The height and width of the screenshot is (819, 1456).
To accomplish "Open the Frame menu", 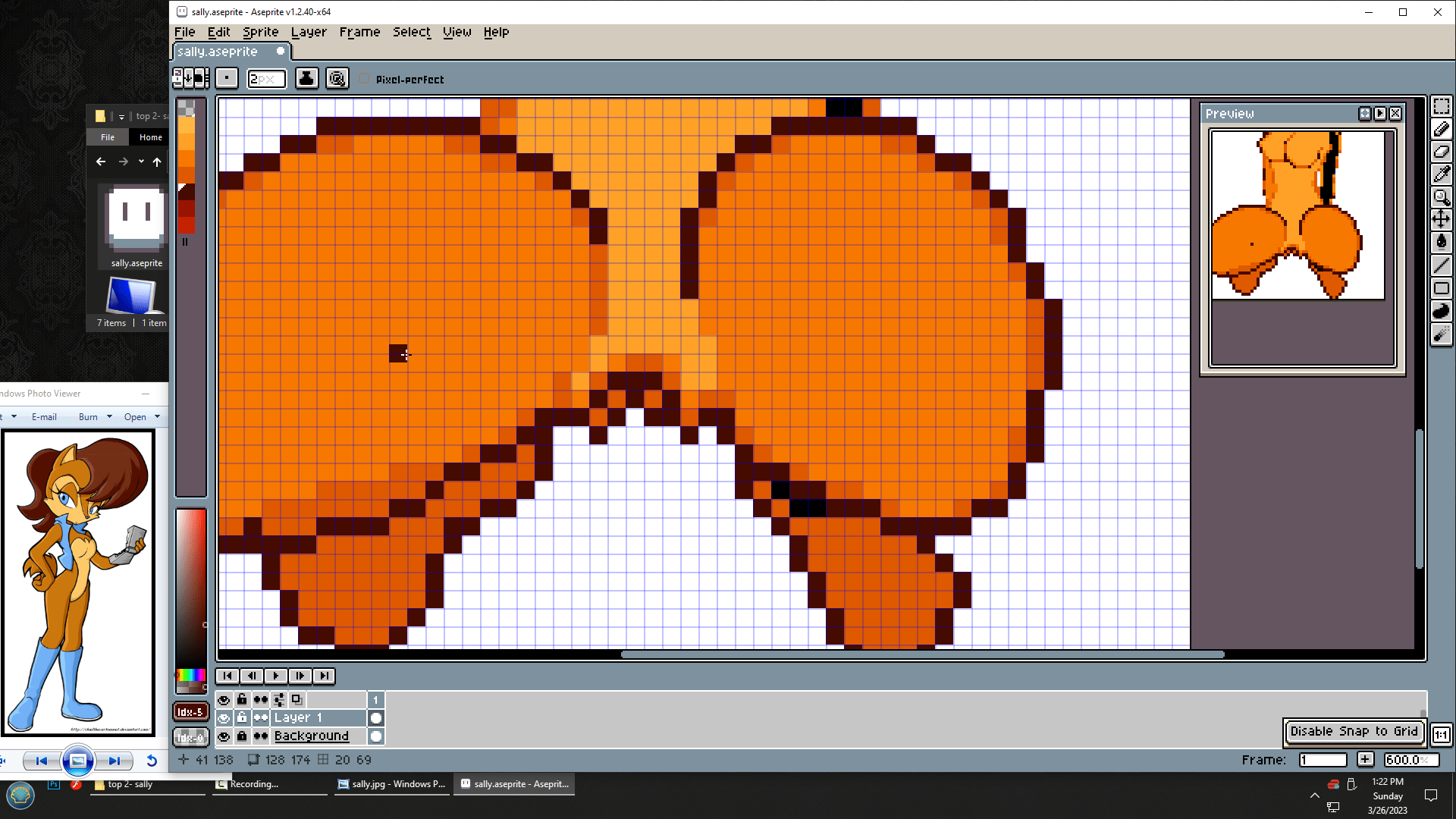I will tap(359, 32).
